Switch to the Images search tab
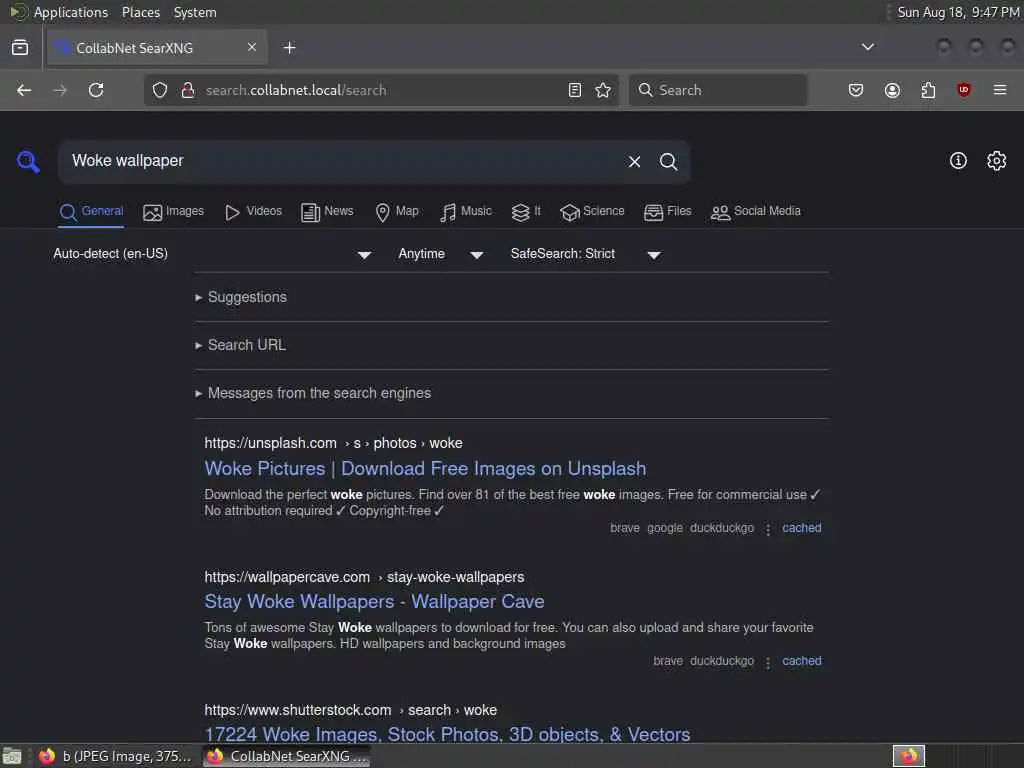This screenshot has height=768, width=1024. [x=174, y=212]
